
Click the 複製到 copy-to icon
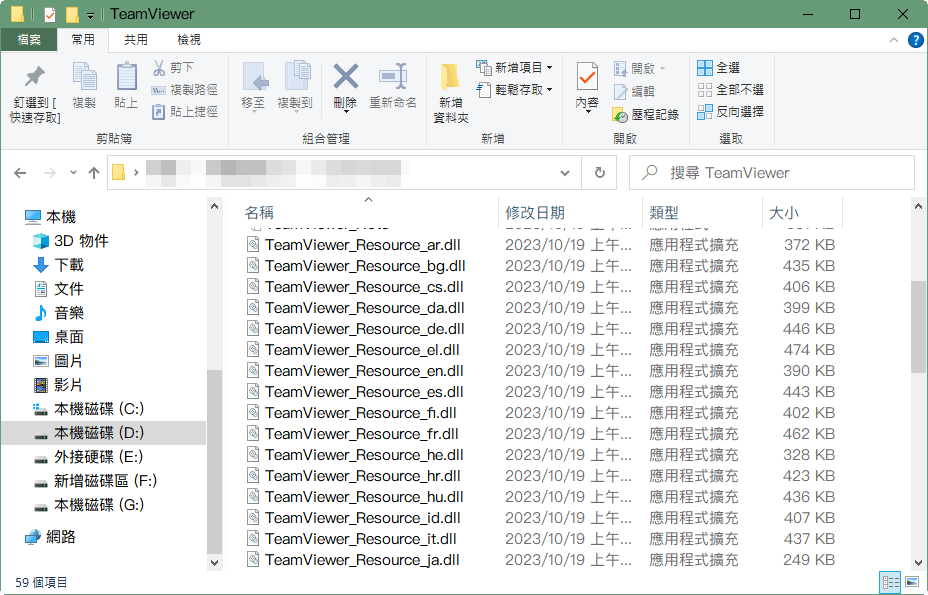(x=298, y=76)
